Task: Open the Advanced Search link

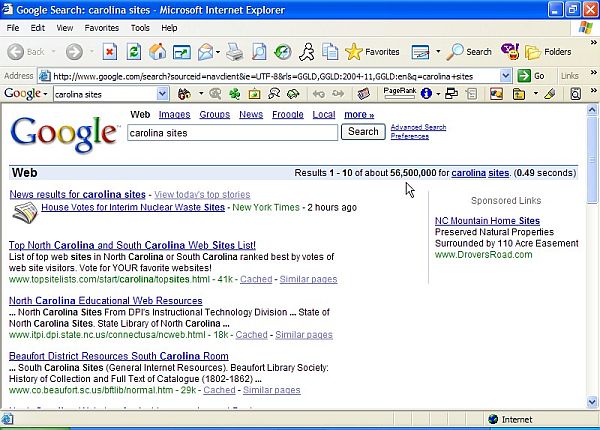Action: tap(418, 127)
